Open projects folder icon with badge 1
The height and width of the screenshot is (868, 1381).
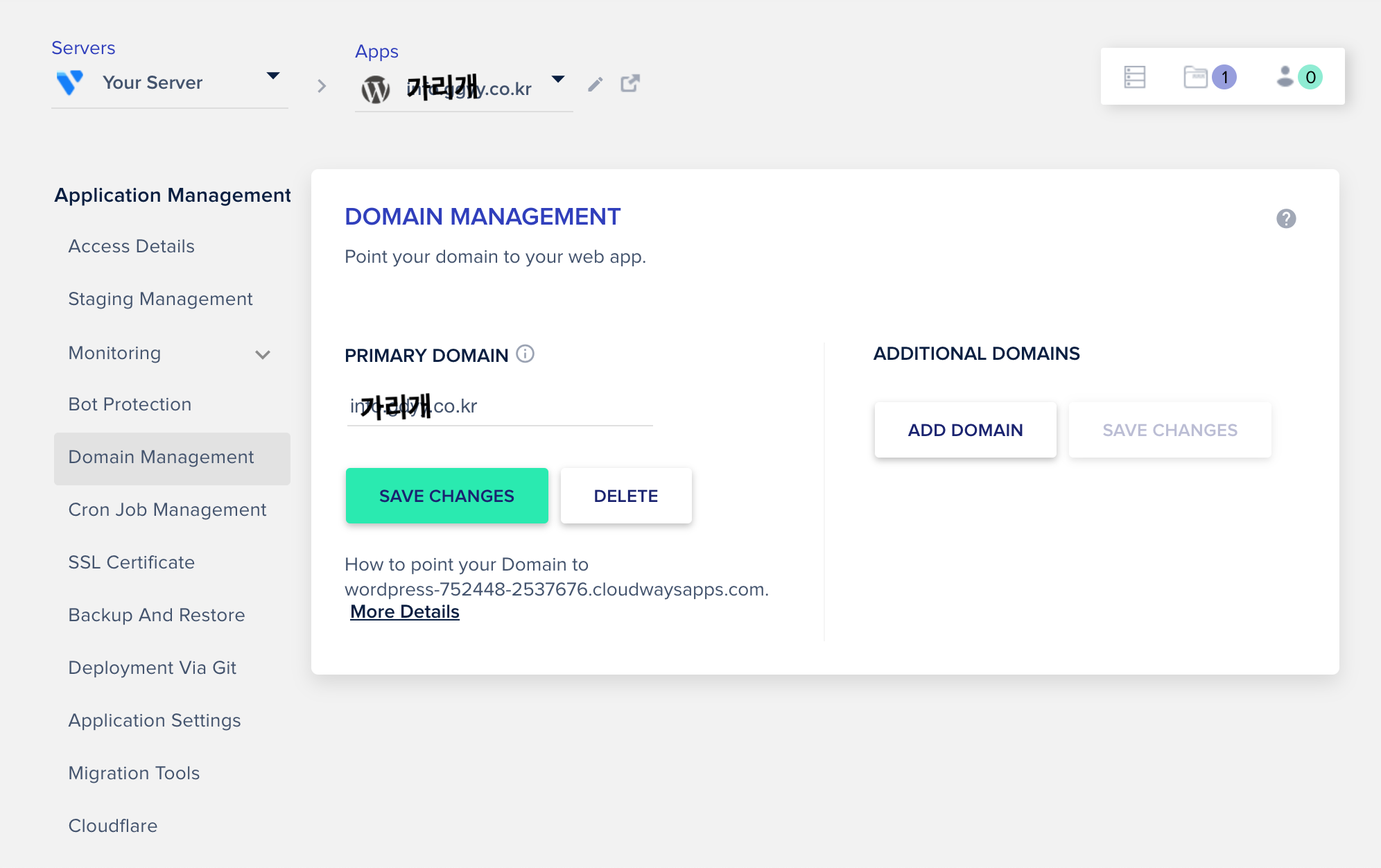pos(1196,77)
